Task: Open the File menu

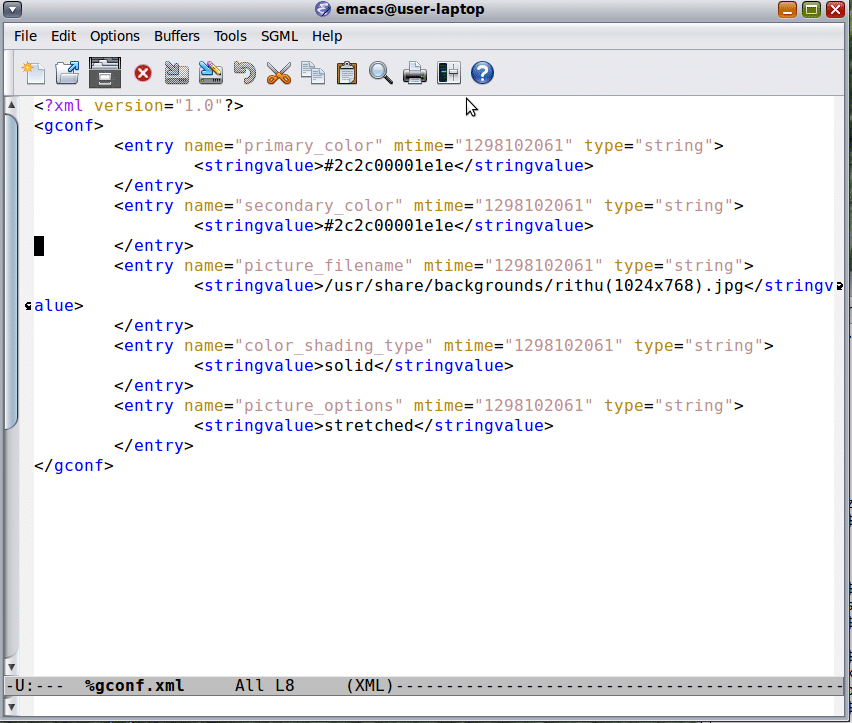Action: (25, 36)
